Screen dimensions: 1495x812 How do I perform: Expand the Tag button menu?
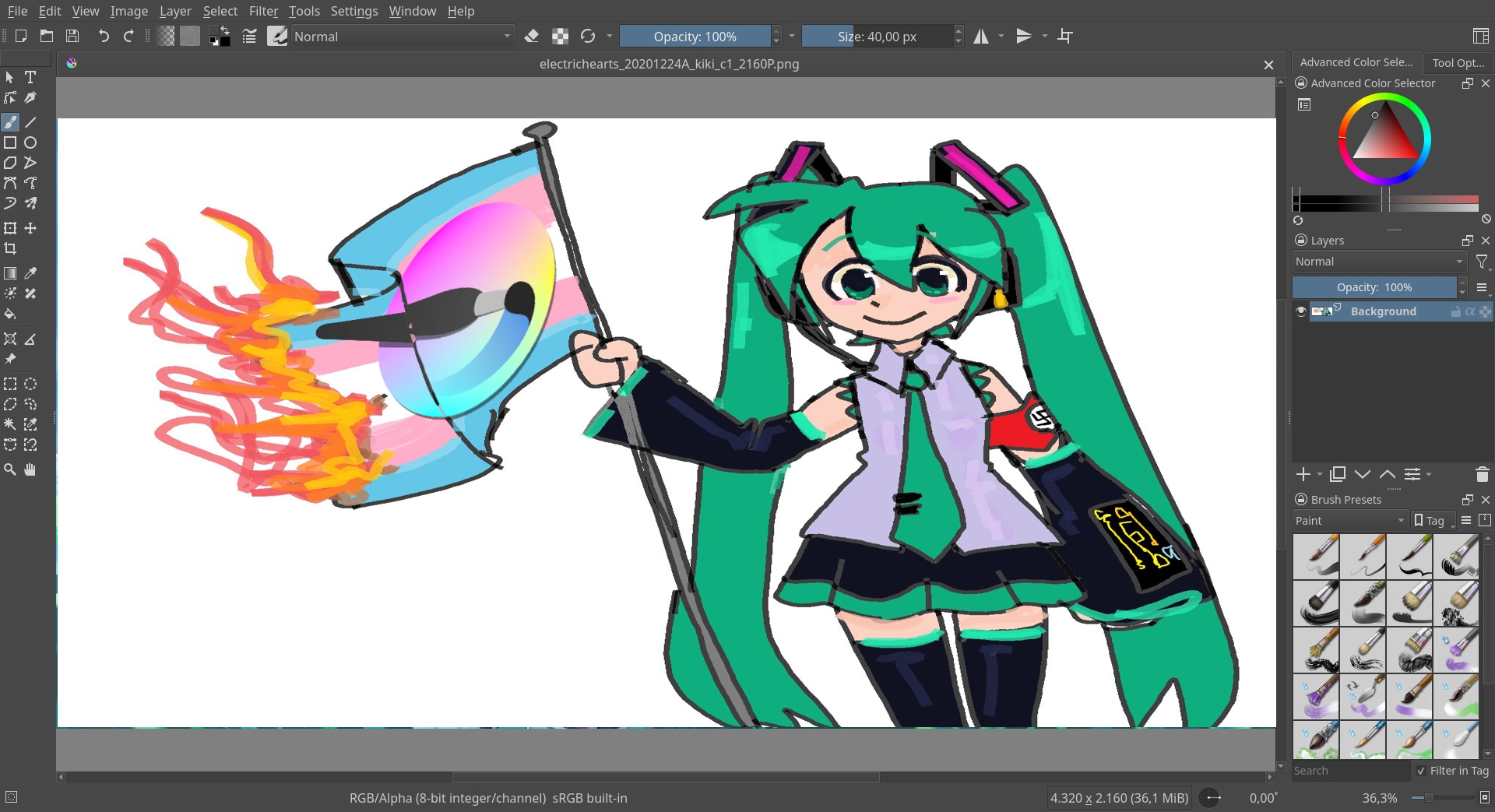[1434, 521]
